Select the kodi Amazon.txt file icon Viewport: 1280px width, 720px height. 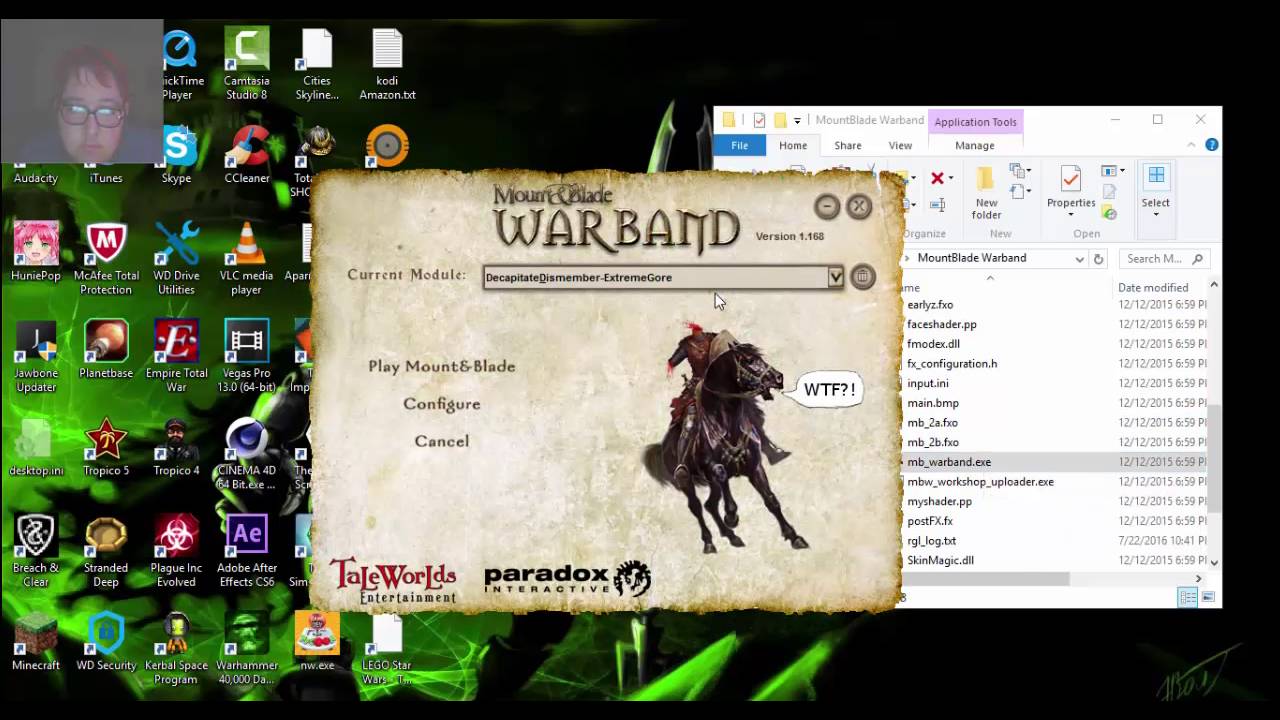click(387, 66)
